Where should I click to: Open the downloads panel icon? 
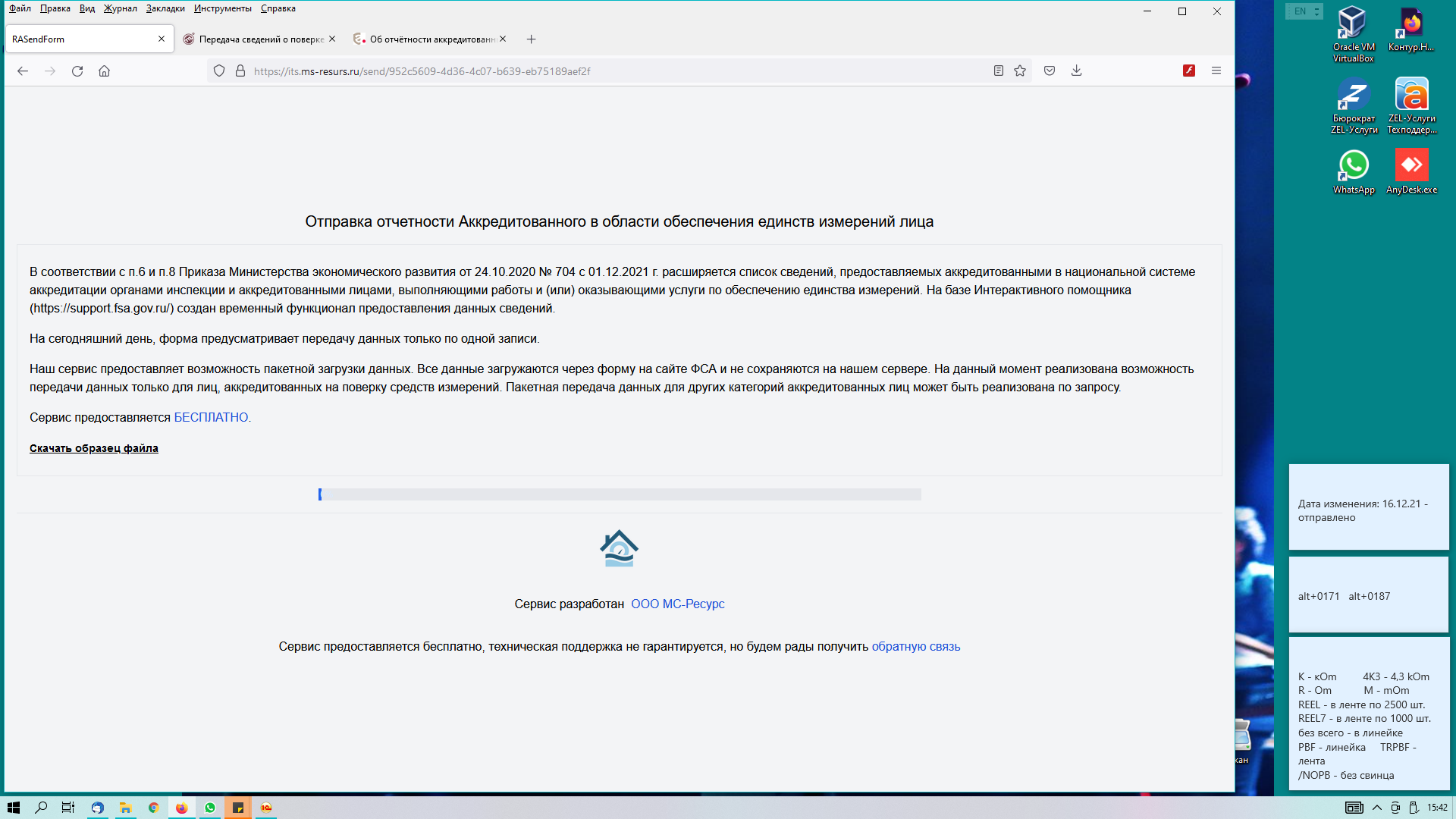point(1076,71)
